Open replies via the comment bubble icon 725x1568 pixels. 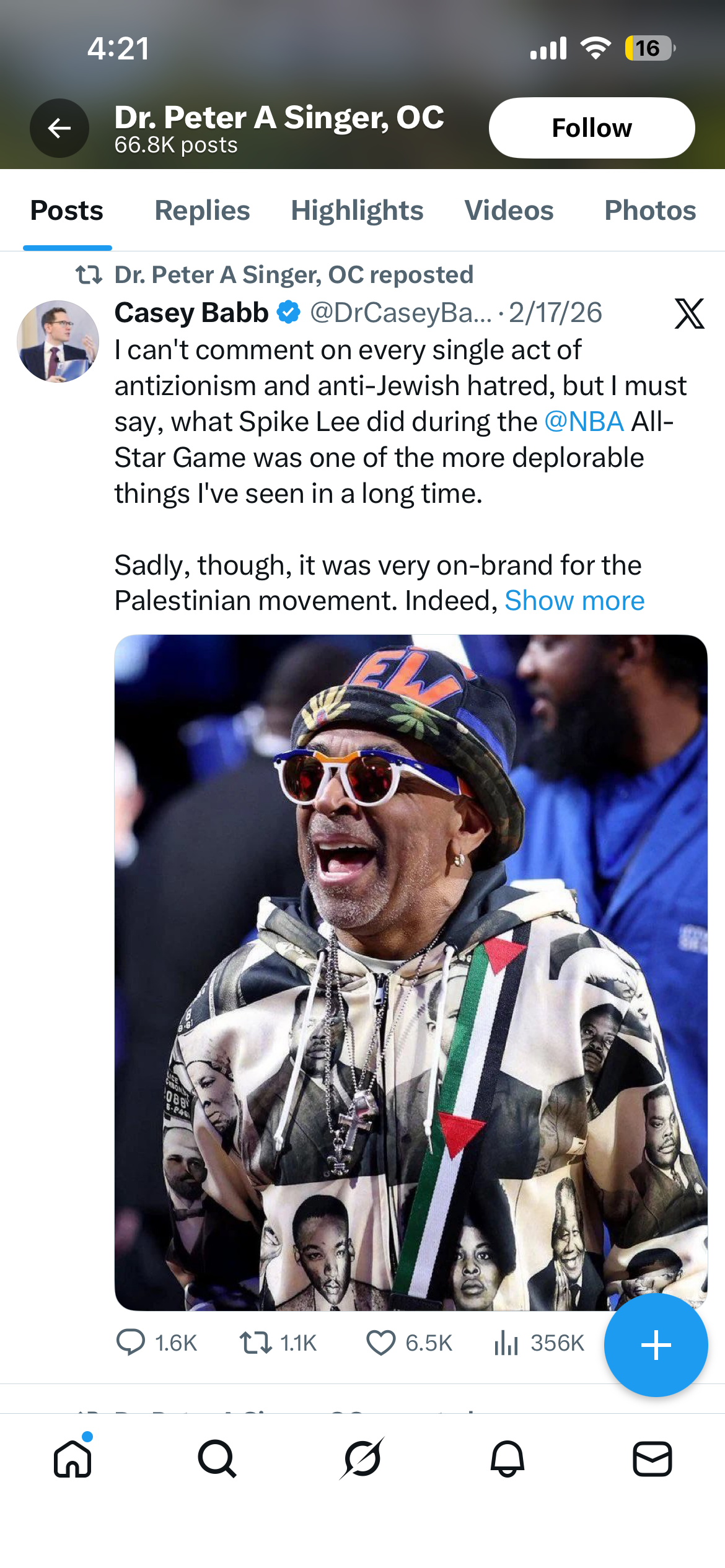click(x=131, y=1343)
